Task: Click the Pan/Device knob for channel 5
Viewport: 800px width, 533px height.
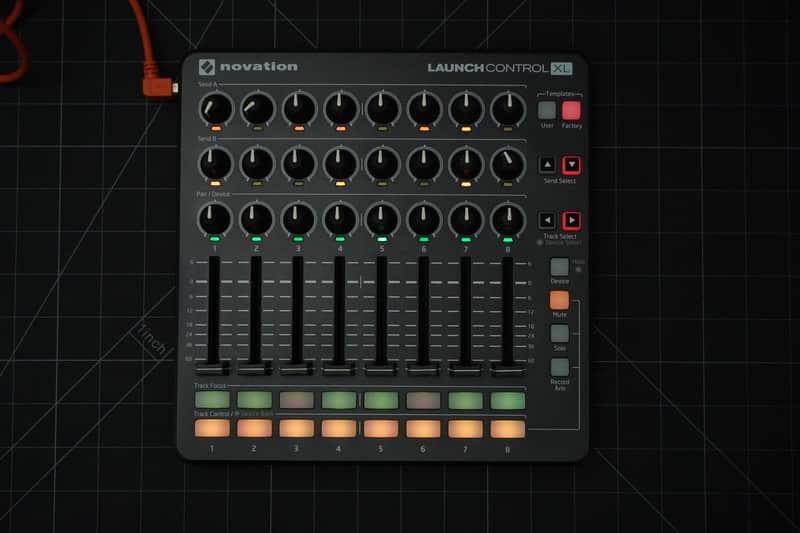Action: [x=382, y=219]
